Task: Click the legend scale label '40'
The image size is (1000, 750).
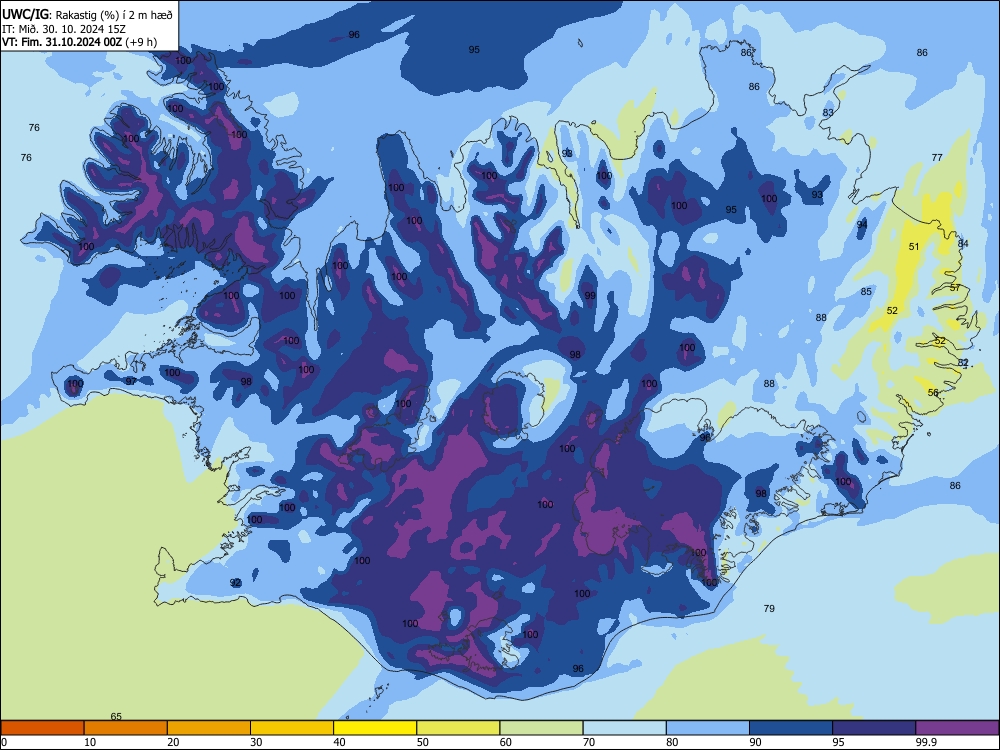Action: click(x=339, y=742)
